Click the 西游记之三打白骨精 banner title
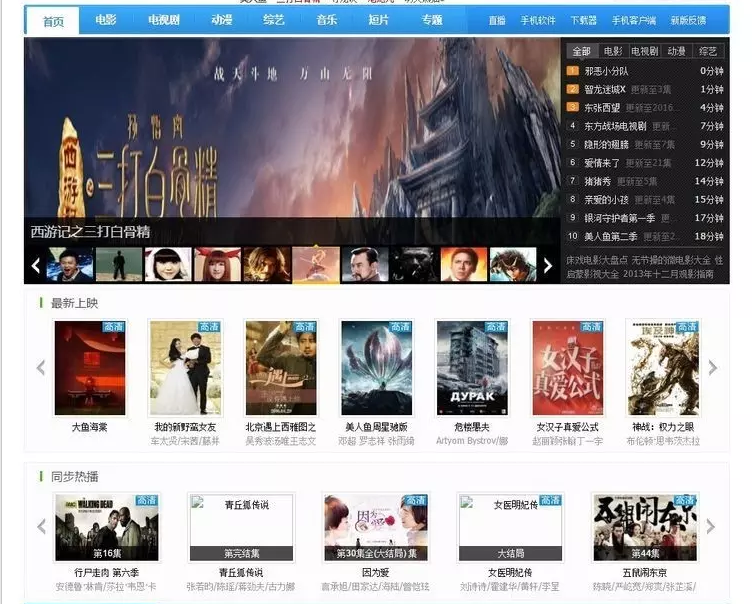Image resolution: width=752 pixels, height=604 pixels. (90, 232)
